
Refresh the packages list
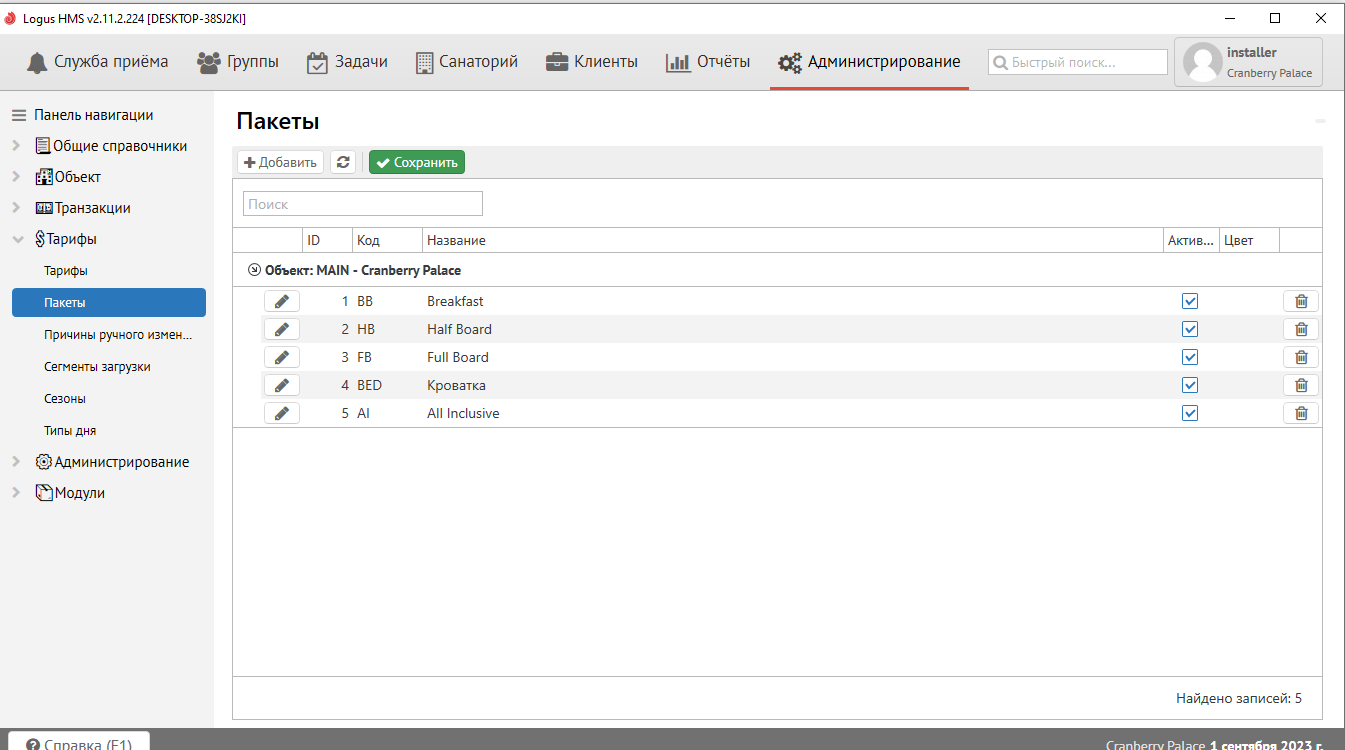click(x=343, y=162)
